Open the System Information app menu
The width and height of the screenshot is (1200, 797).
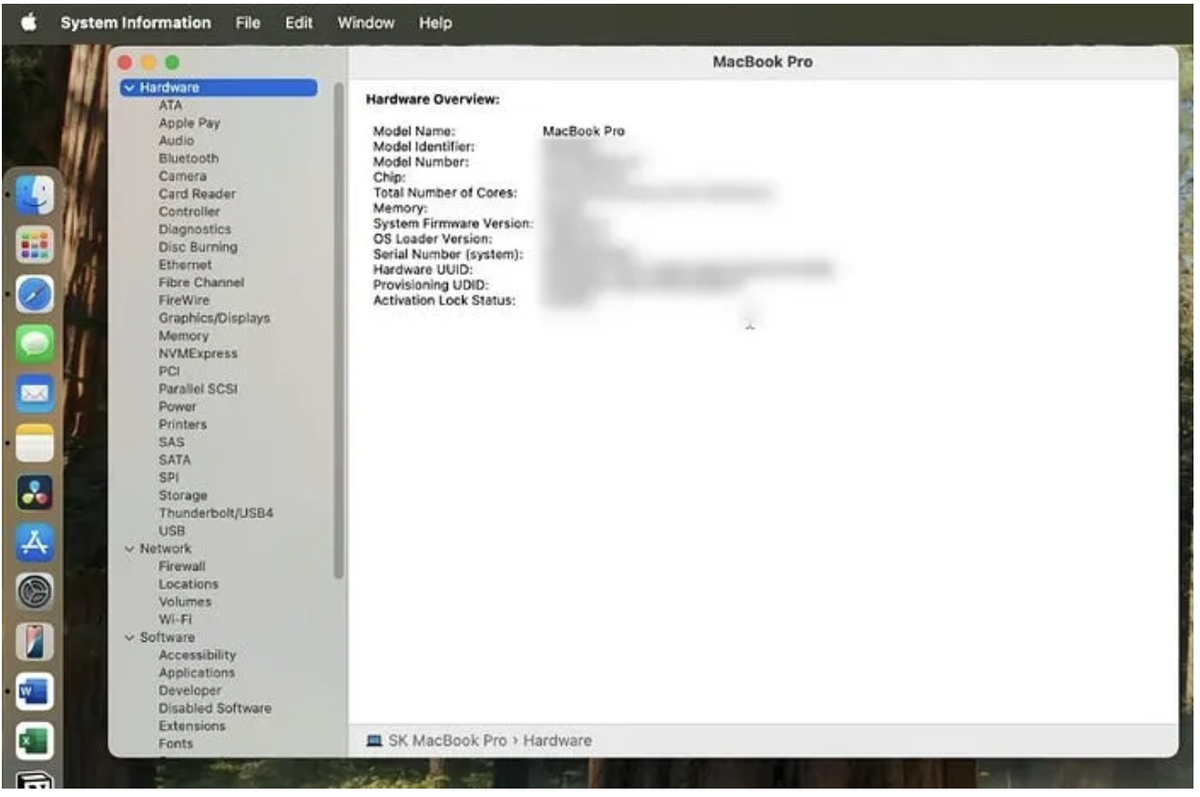(x=135, y=22)
